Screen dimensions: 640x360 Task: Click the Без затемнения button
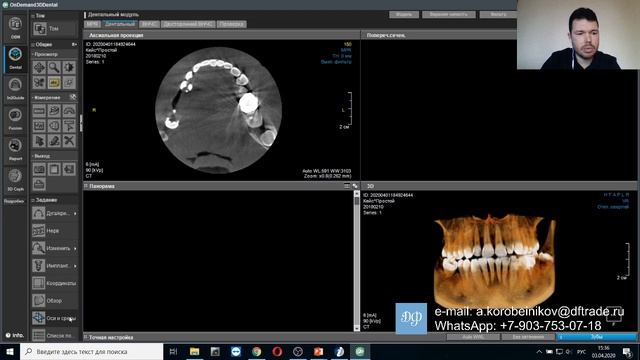click(x=528, y=337)
